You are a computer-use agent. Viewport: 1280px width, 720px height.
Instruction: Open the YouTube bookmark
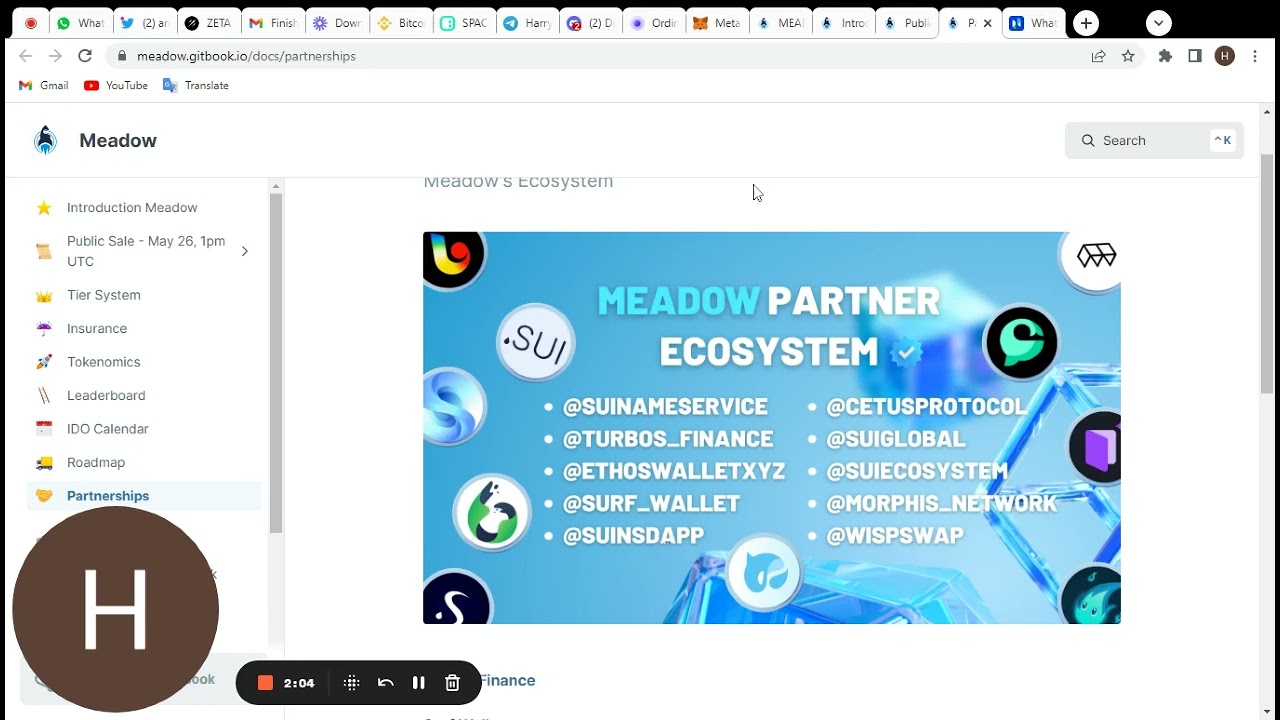tap(116, 85)
